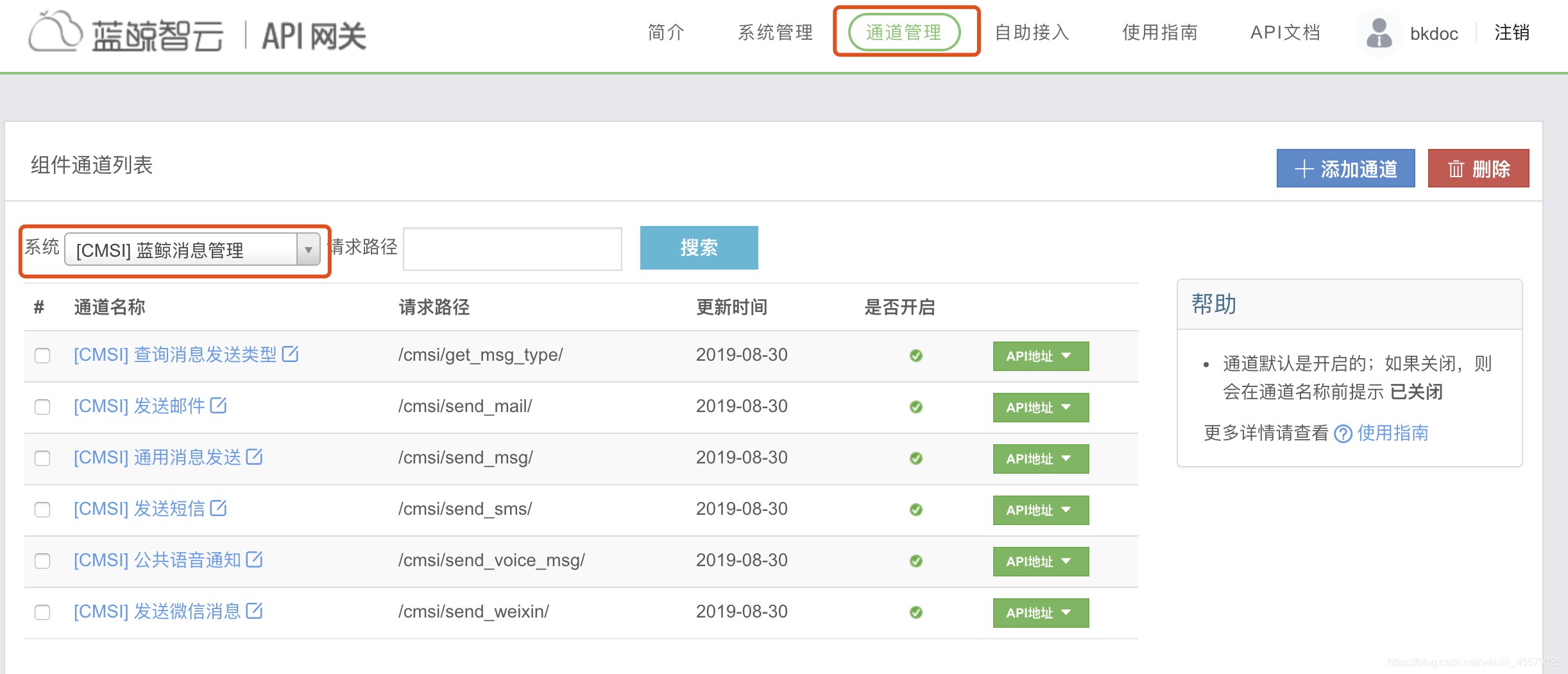Click the 请求路径 column header
This screenshot has height=674, width=1568.
[x=434, y=307]
